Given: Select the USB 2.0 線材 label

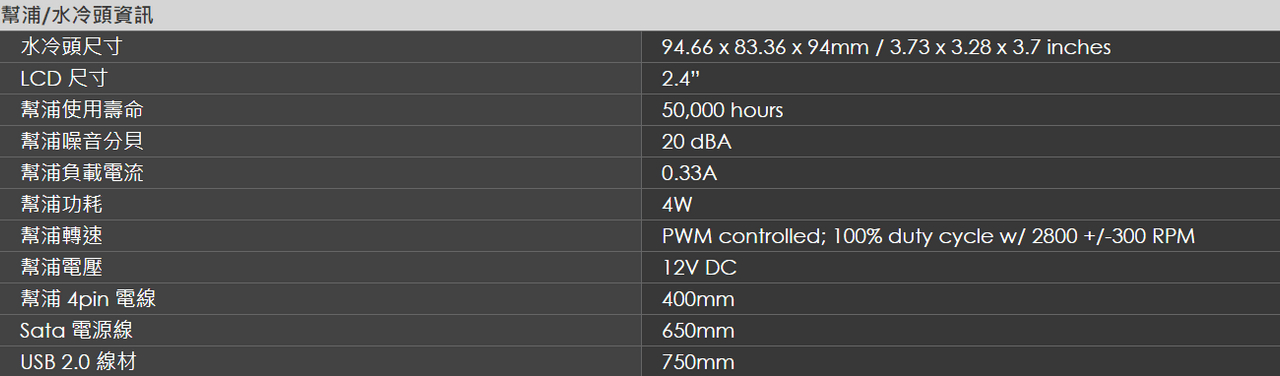Looking at the screenshot, I should click(x=78, y=362).
